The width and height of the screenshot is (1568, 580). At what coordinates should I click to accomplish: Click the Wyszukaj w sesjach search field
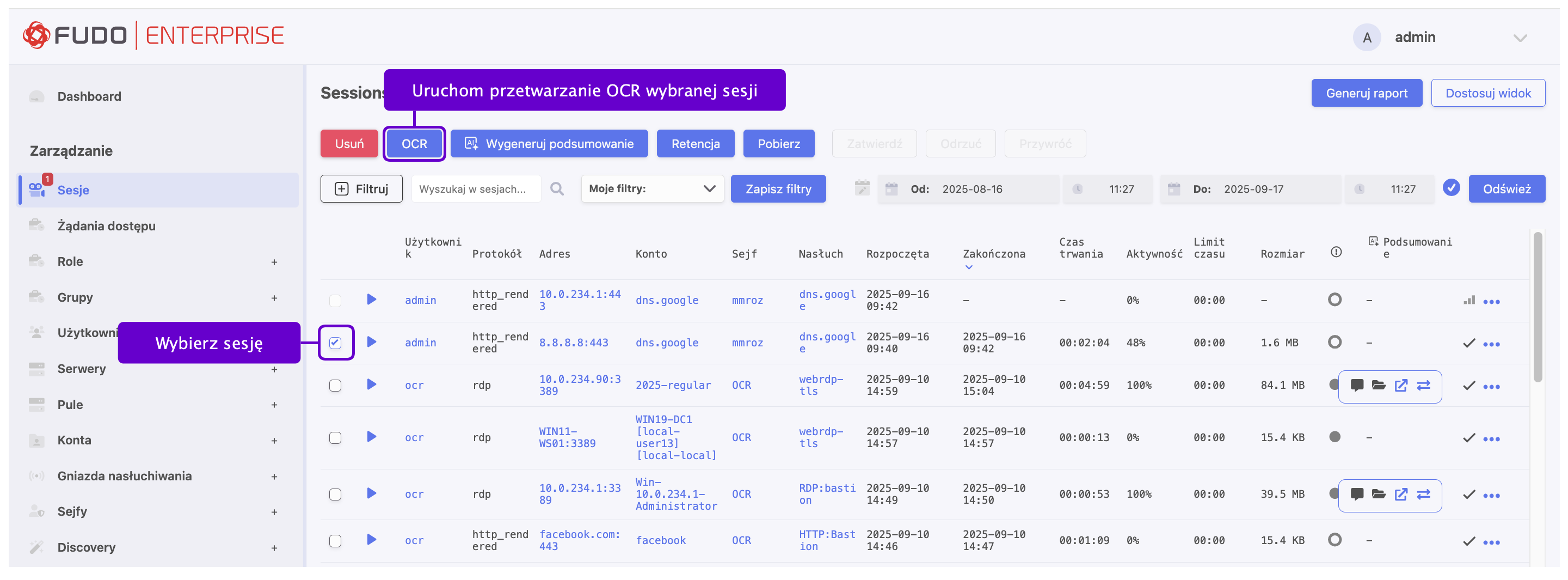[x=475, y=189]
